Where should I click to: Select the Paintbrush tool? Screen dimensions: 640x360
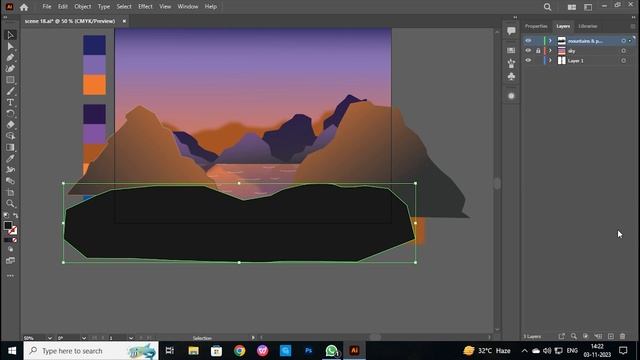(x=11, y=91)
